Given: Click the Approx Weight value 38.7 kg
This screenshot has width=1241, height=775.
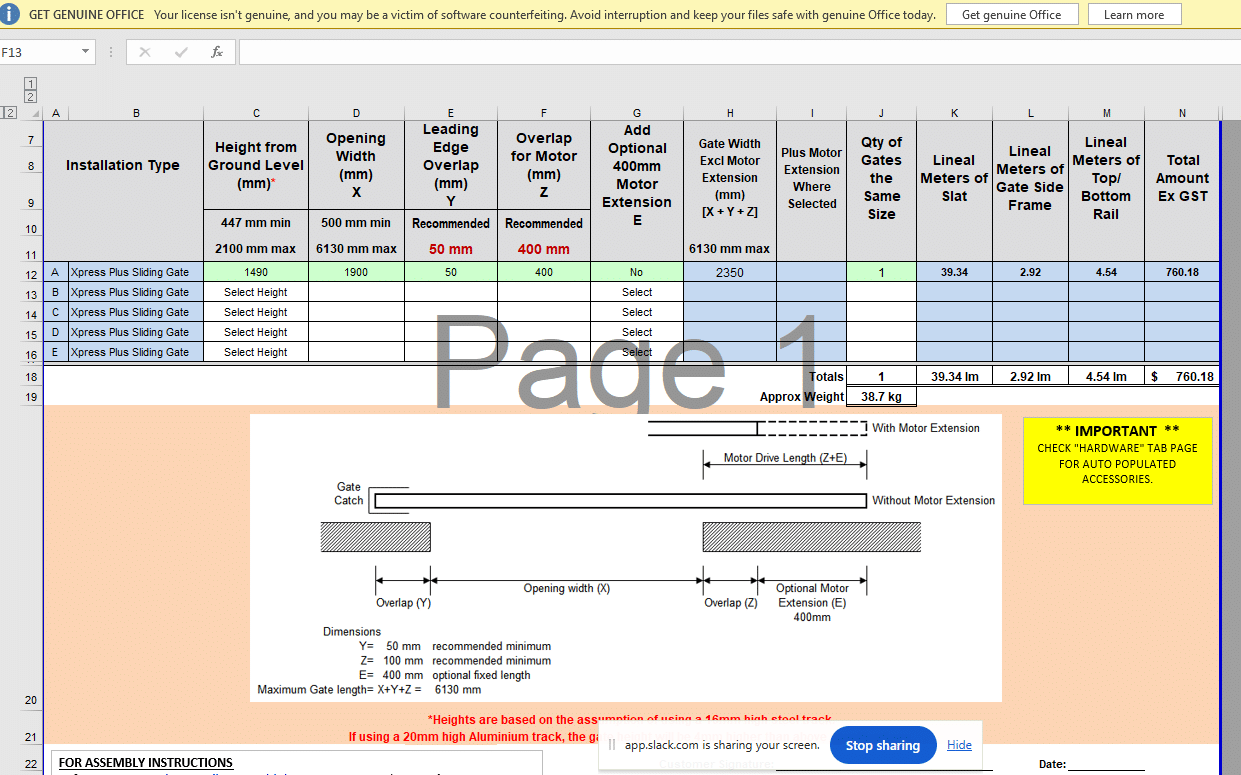Looking at the screenshot, I should coord(881,396).
